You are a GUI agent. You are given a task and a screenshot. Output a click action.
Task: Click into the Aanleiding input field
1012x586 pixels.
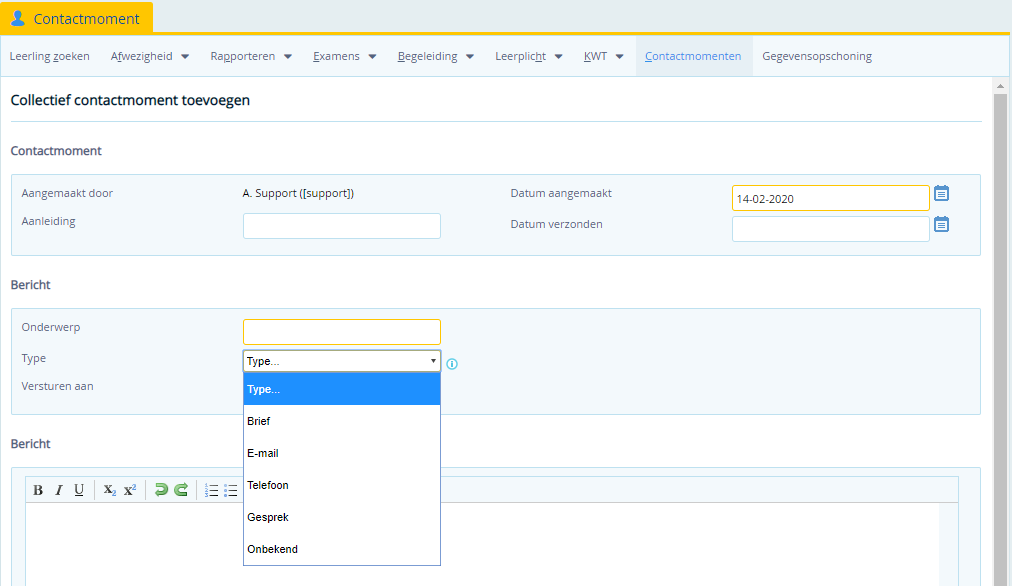(342, 226)
